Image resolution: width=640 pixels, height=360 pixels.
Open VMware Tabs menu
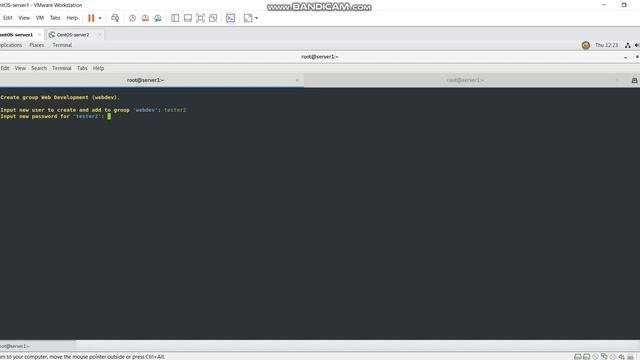tap(55, 18)
